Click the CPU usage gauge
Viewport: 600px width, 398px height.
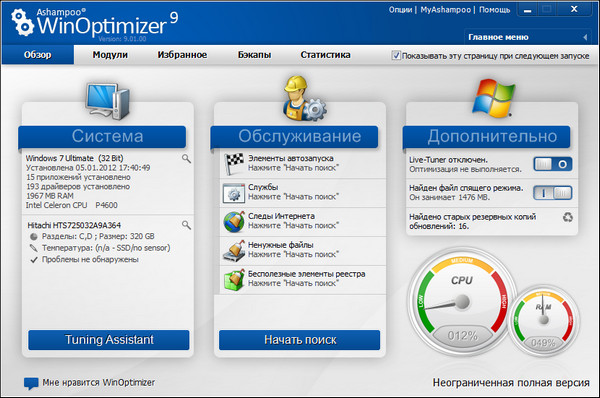coord(462,302)
